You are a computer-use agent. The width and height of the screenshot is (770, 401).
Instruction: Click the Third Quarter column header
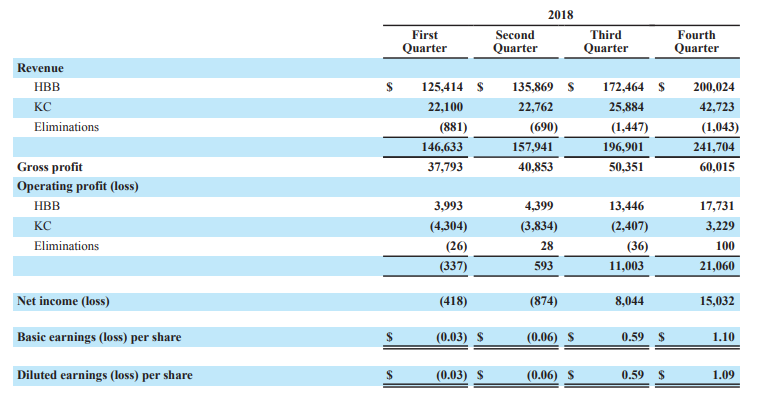pos(605,42)
